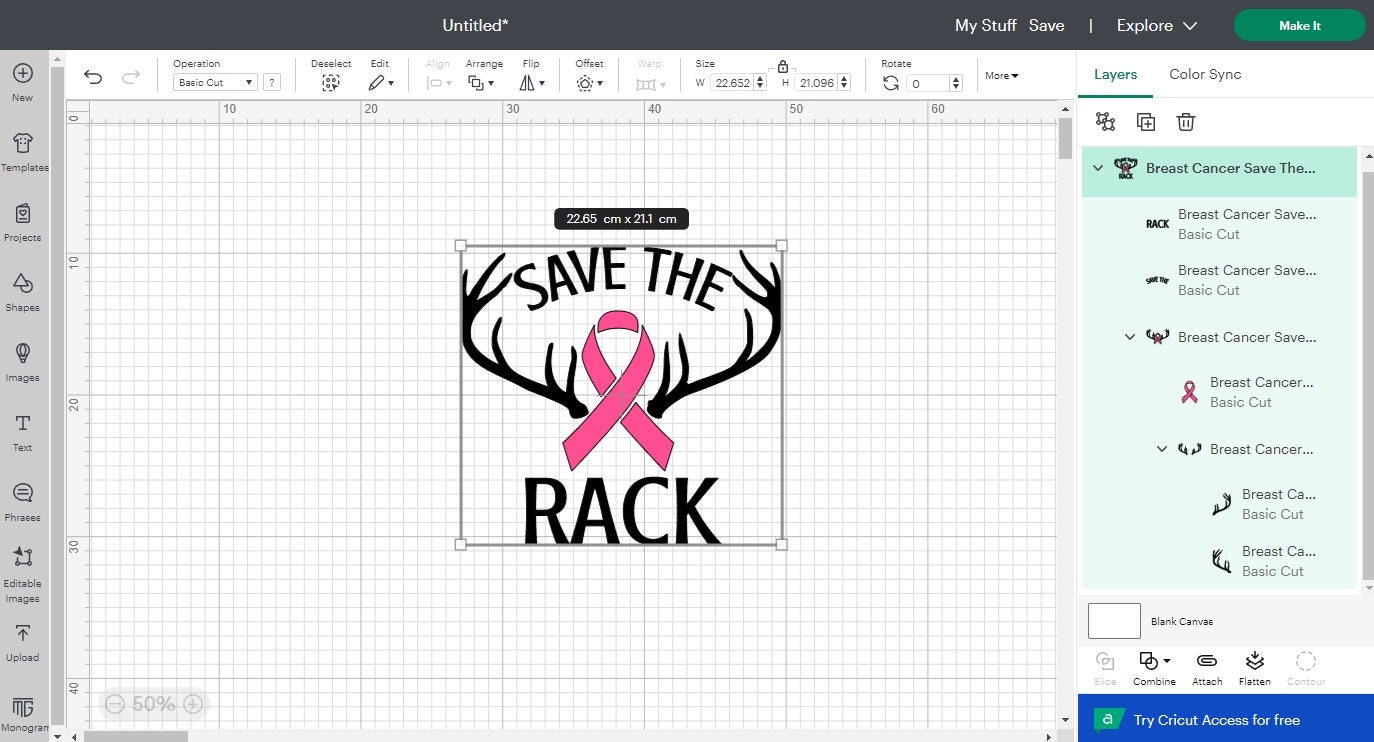Click Try Cricut Access for free
The height and width of the screenshot is (742, 1374).
pyautogui.click(x=1225, y=719)
